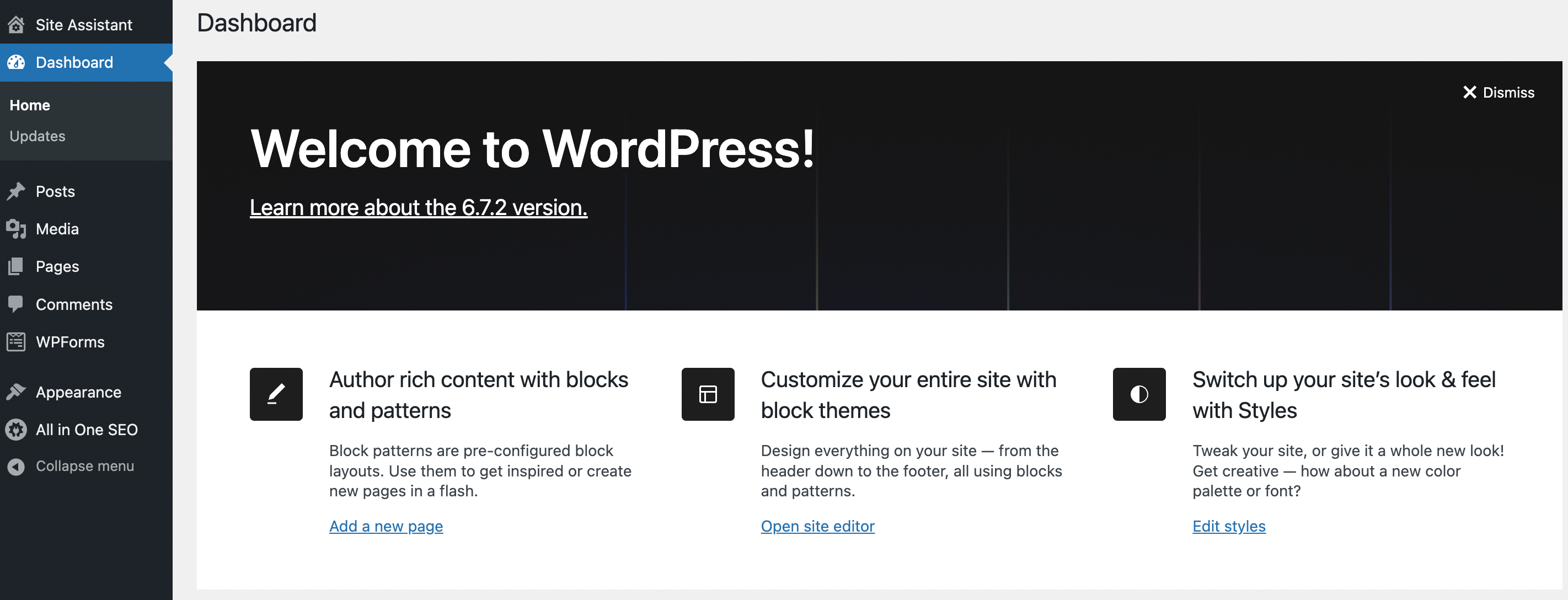Click the pencil icon for authoring content
This screenshot has height=600, width=1568.
pyautogui.click(x=276, y=394)
